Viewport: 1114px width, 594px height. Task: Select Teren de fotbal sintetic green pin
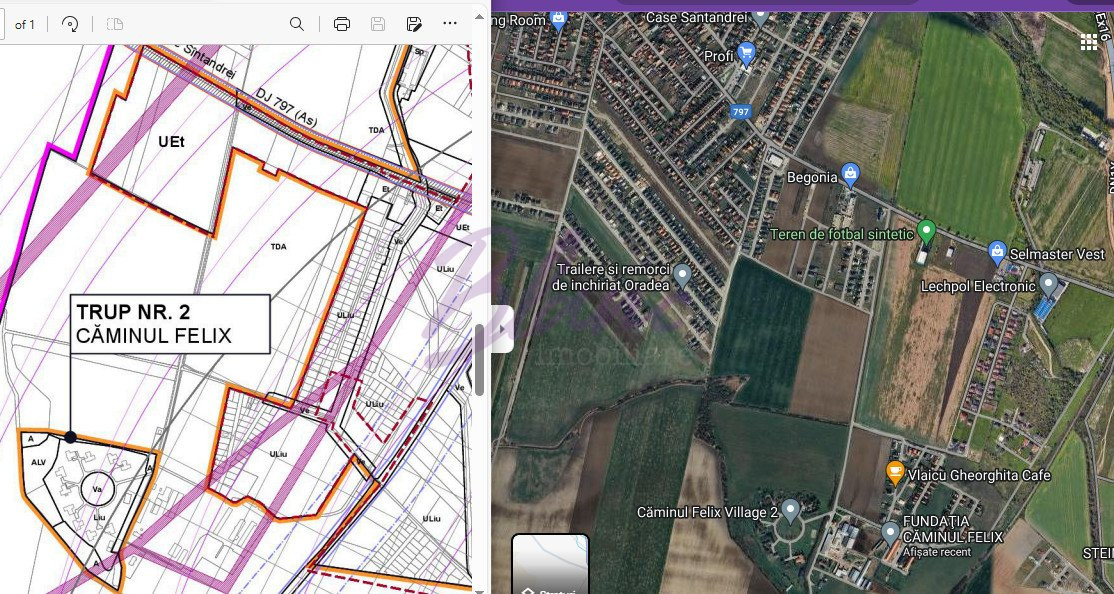point(926,231)
